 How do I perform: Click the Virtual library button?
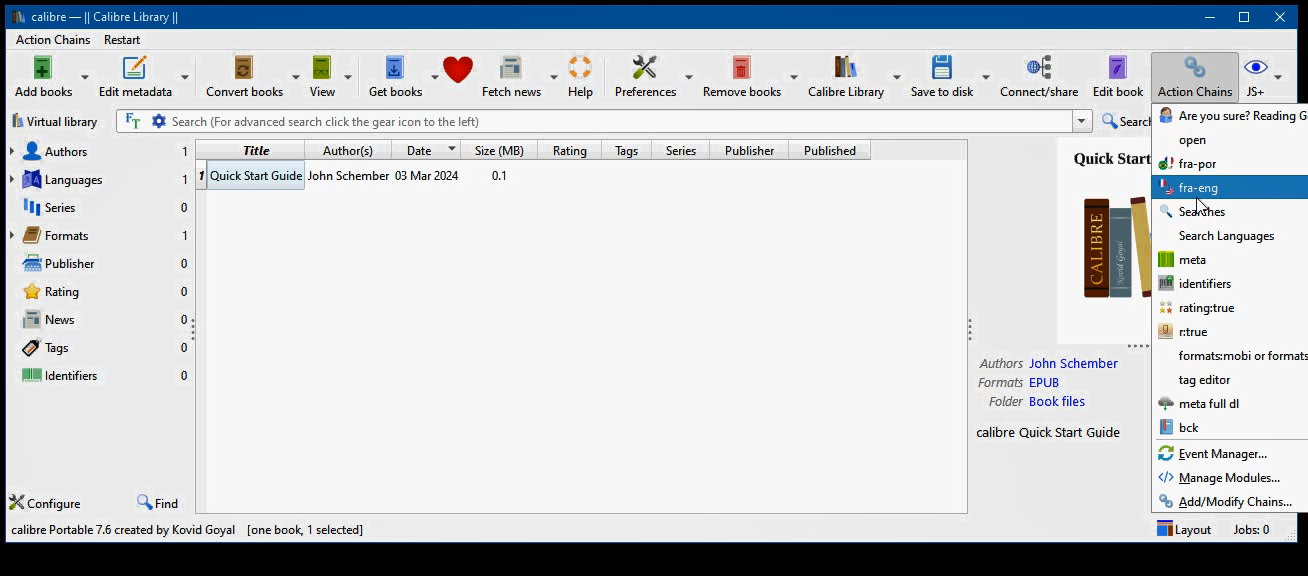click(x=54, y=121)
